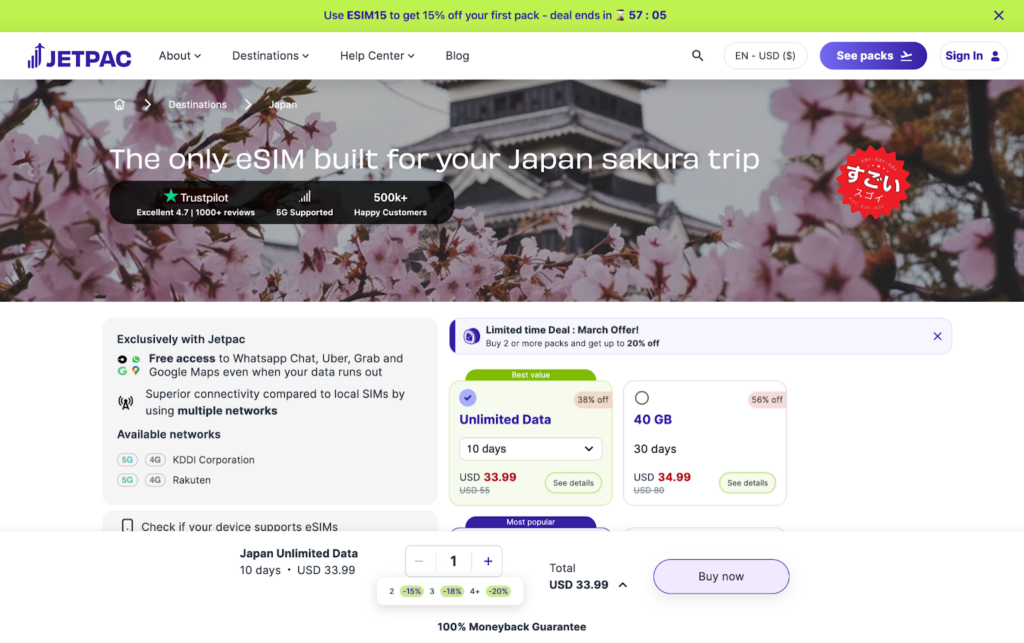Click the Jetpac logo
This screenshot has height=643, width=1024.
click(79, 55)
